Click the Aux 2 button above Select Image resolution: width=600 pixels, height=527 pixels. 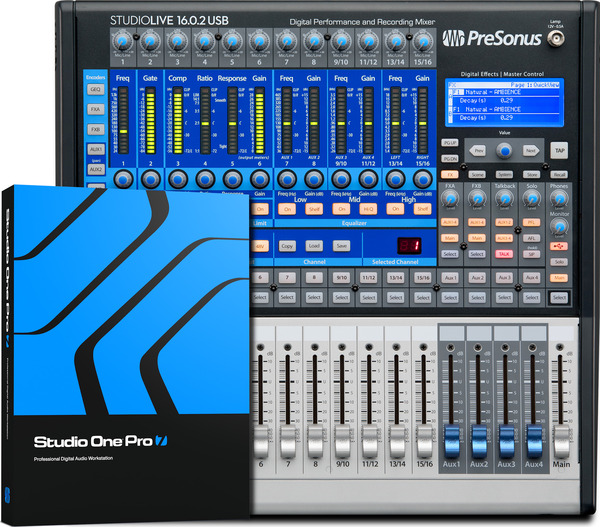point(477,278)
